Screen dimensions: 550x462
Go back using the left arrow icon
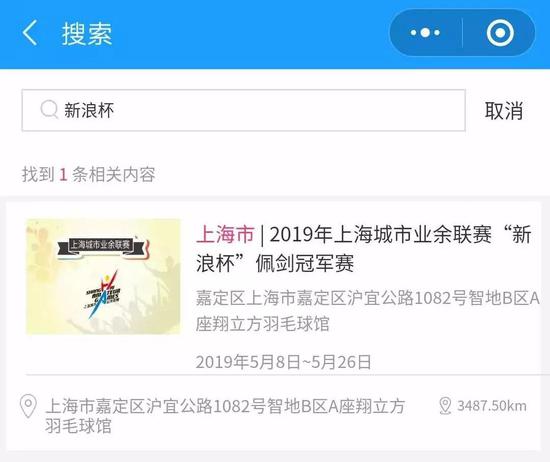pyautogui.click(x=30, y=33)
